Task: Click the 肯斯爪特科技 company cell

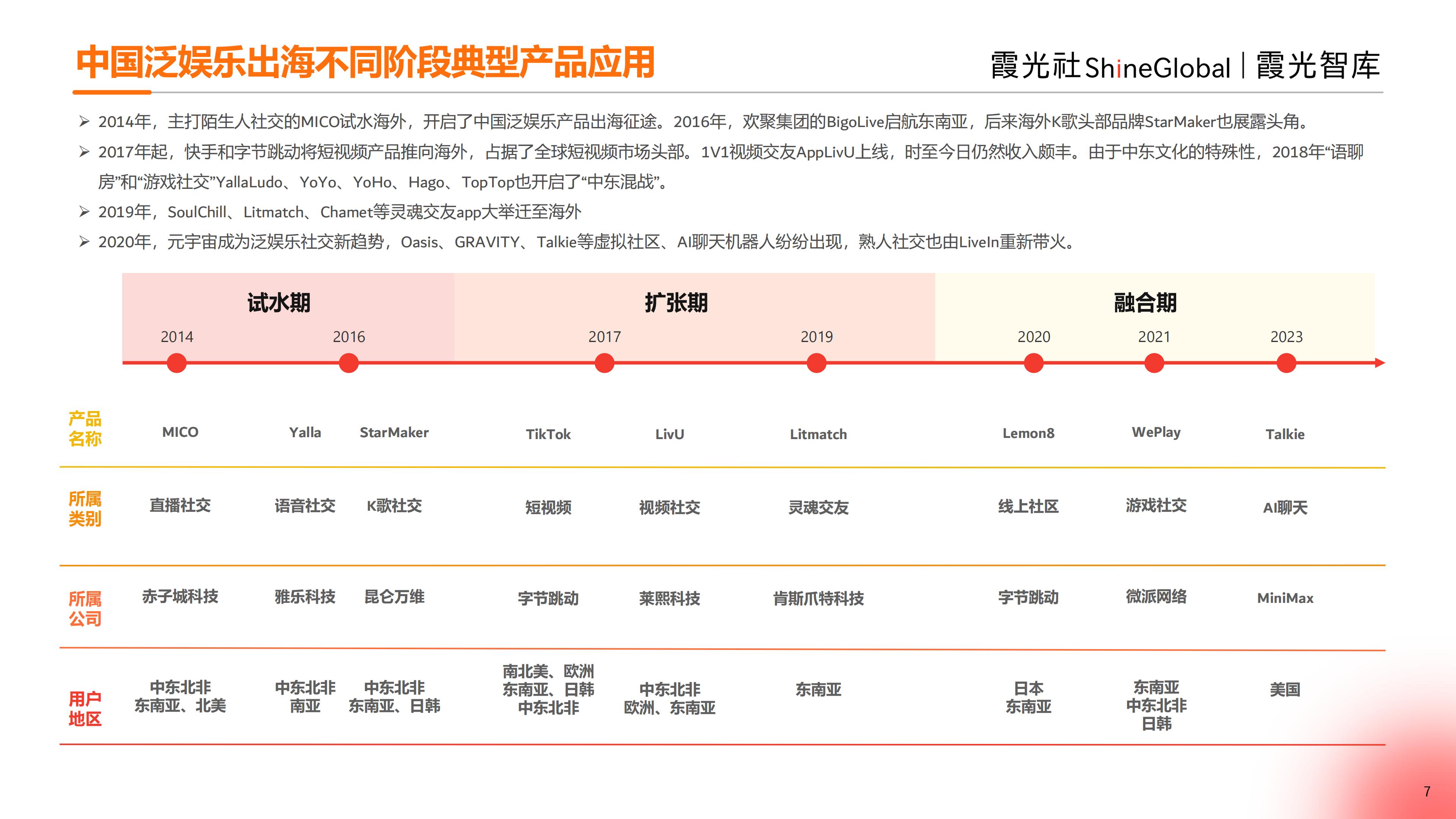Action: click(x=819, y=599)
